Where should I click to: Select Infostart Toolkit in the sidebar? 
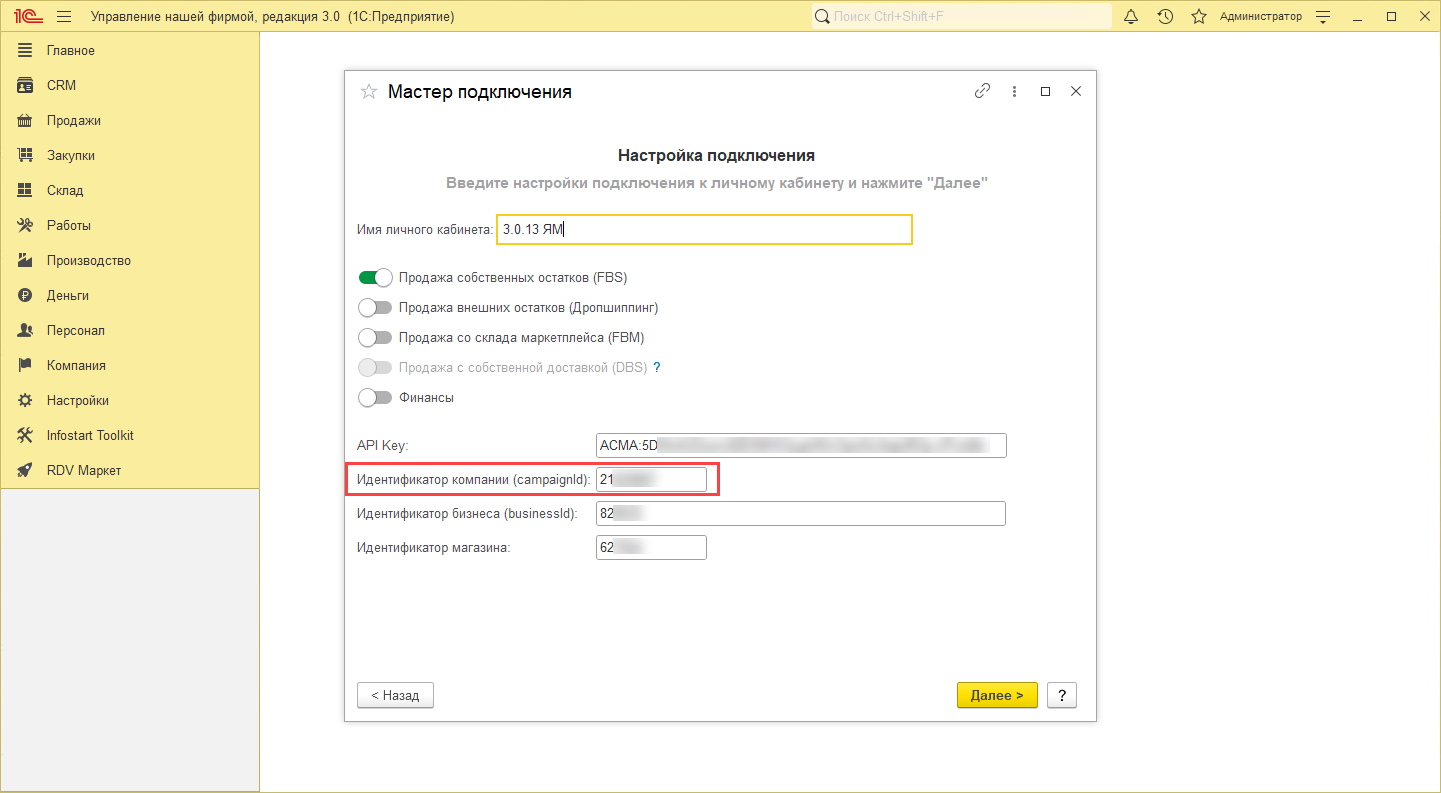point(130,435)
